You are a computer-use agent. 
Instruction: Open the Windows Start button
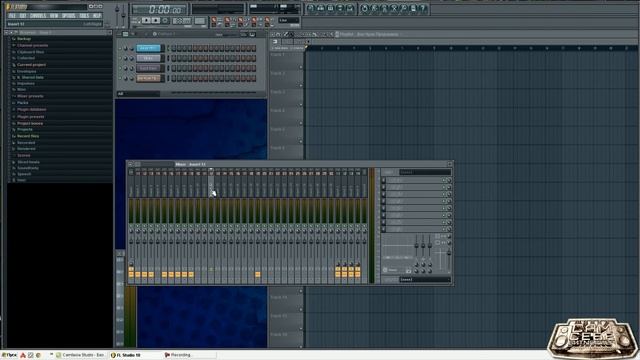pos(9,355)
